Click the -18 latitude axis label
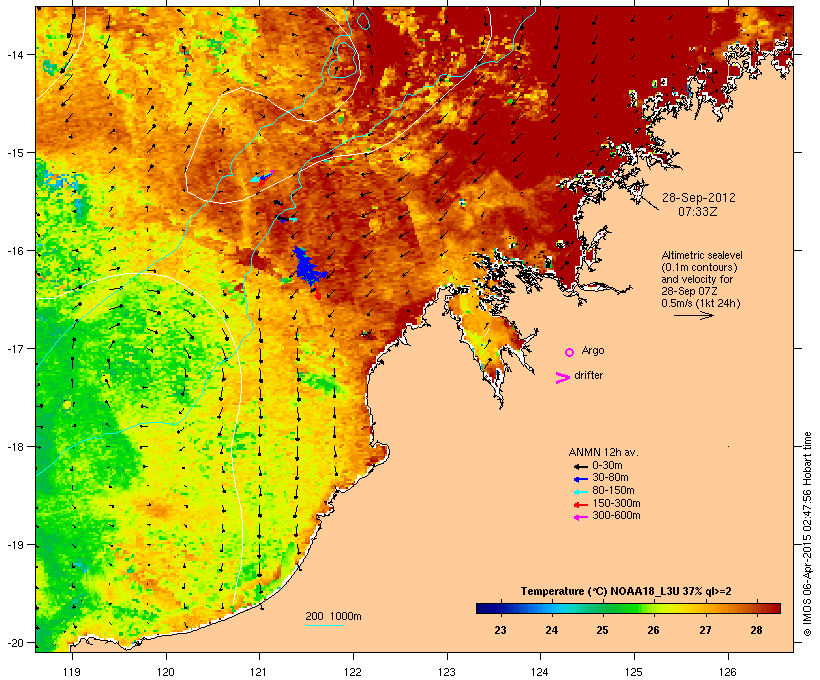 (14, 447)
